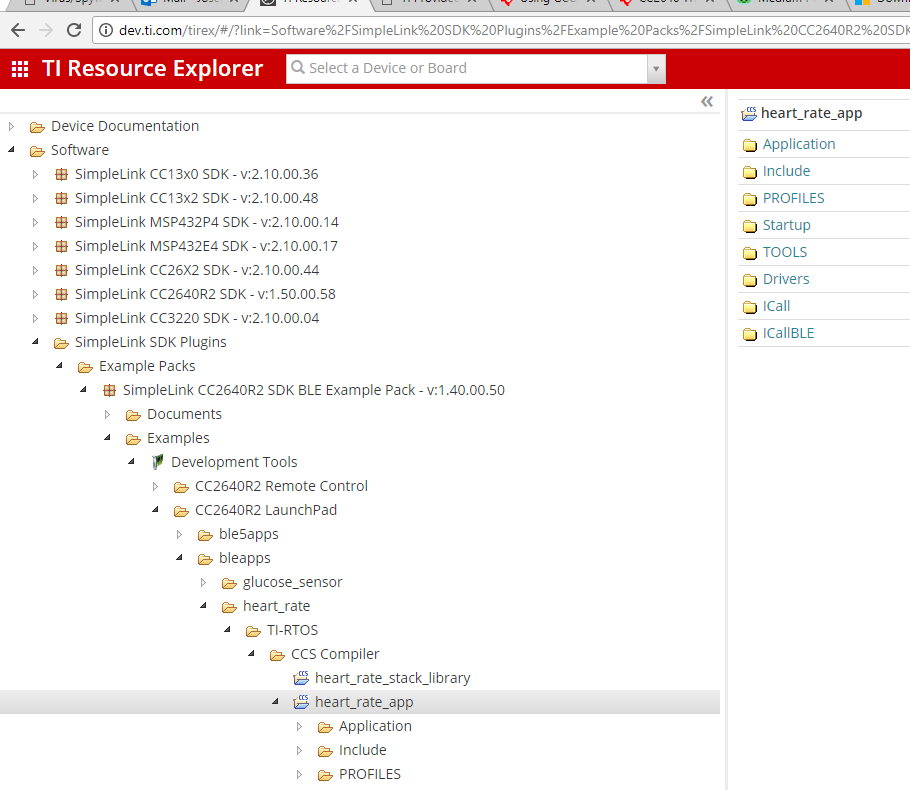Viewport: 910px width, 790px height.
Task: Click the Device Documentation folder icon
Action: 37,127
